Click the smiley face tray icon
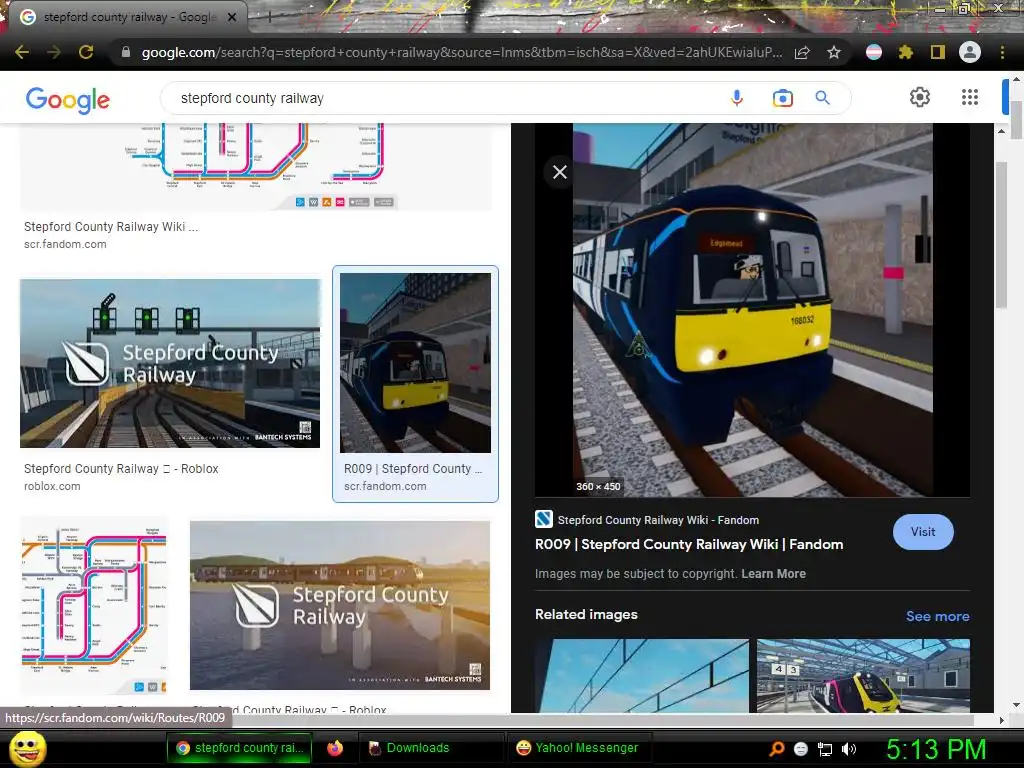 pos(801,749)
